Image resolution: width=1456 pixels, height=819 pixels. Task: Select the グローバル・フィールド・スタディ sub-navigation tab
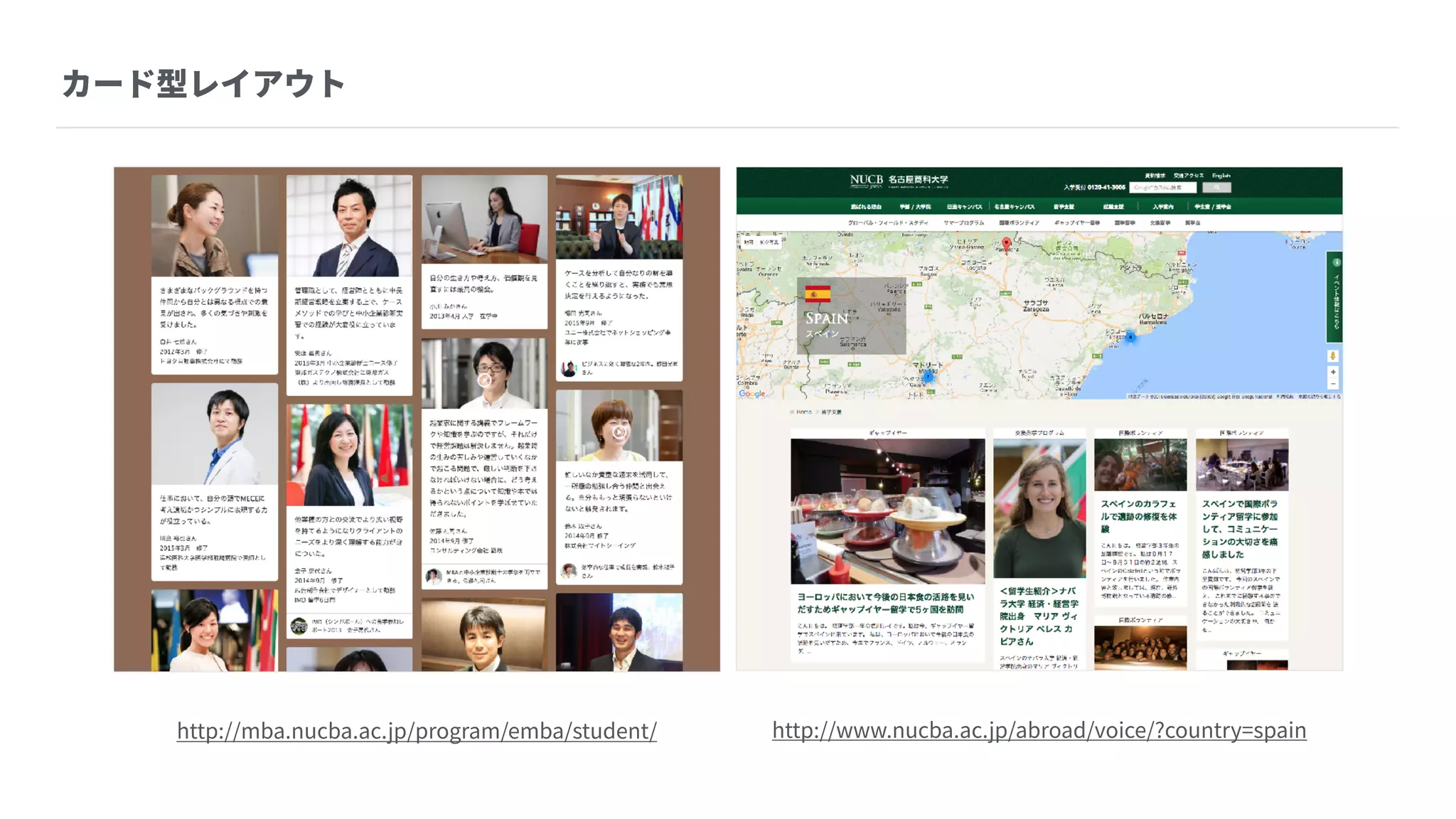click(x=887, y=223)
